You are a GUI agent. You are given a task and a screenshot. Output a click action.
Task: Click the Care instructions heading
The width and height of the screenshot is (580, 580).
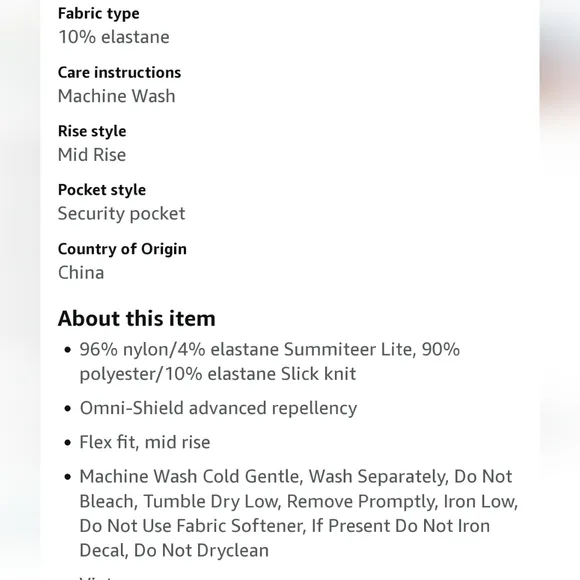(x=119, y=72)
